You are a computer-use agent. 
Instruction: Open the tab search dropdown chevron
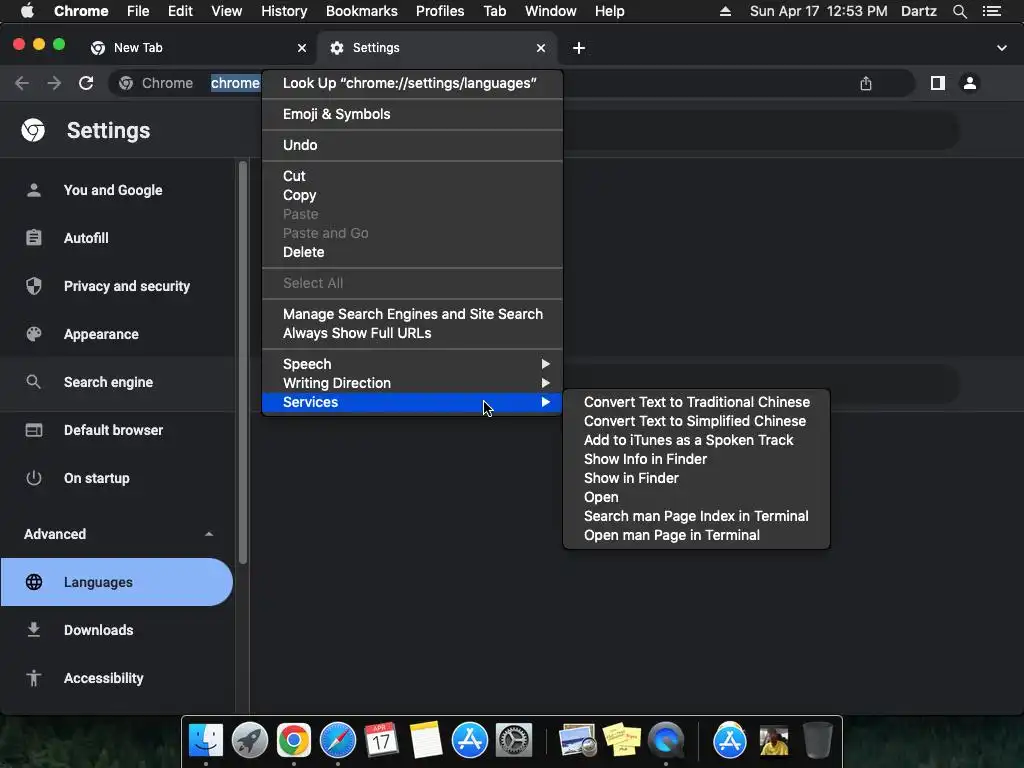click(1002, 48)
